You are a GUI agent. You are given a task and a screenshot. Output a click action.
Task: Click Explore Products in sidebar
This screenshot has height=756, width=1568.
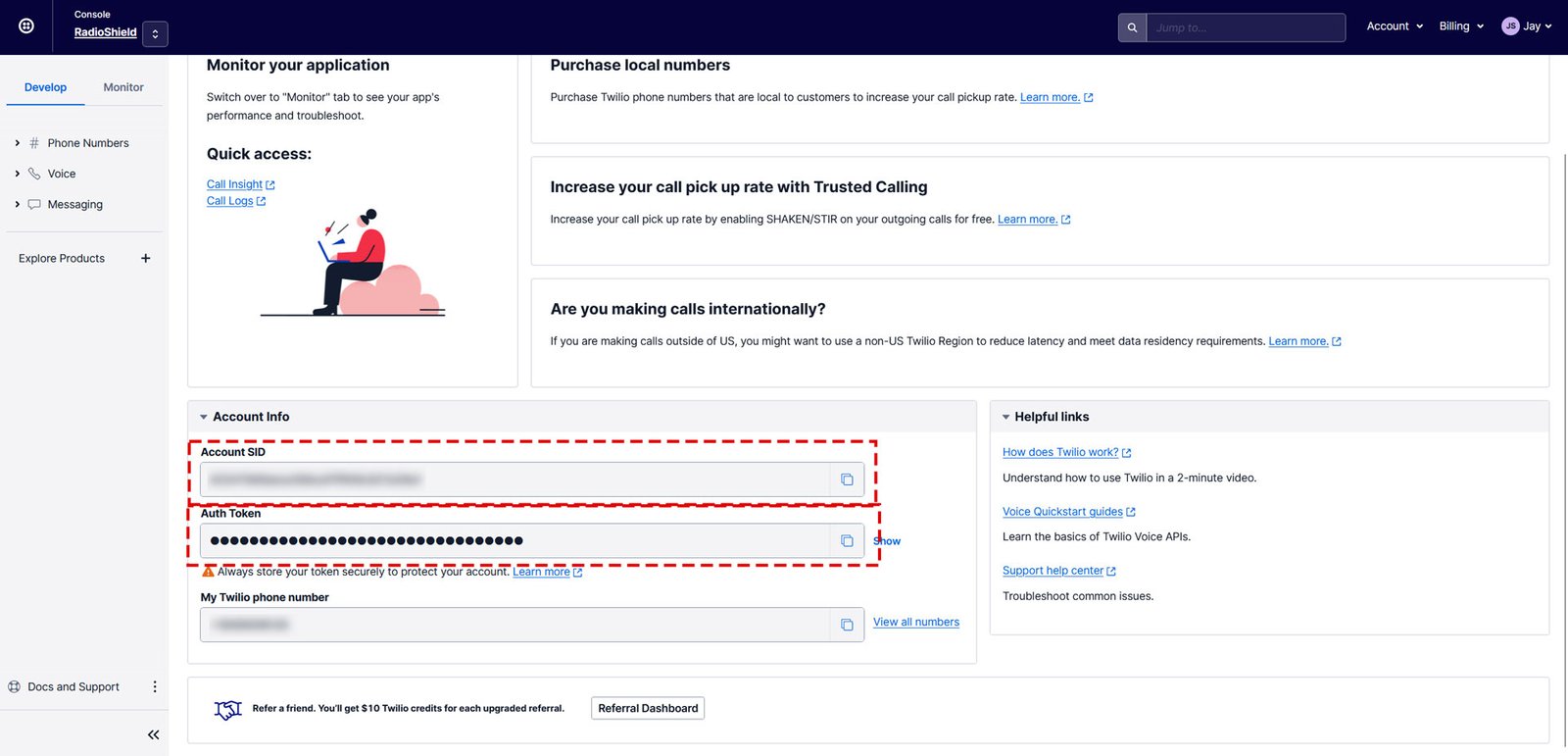62,259
